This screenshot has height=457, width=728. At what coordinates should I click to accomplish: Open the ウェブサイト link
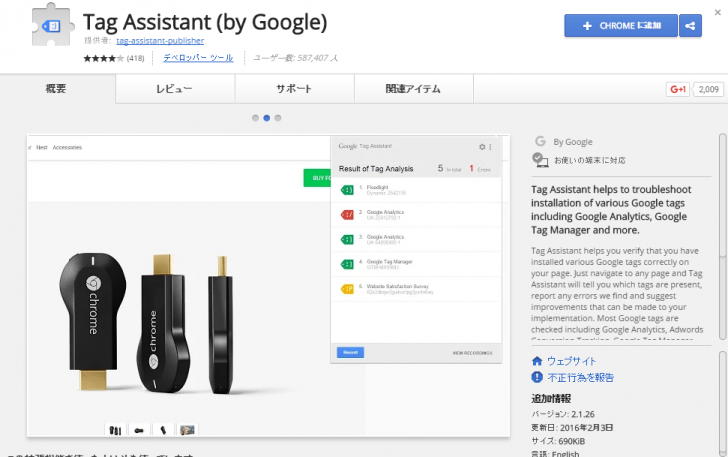(x=571, y=361)
